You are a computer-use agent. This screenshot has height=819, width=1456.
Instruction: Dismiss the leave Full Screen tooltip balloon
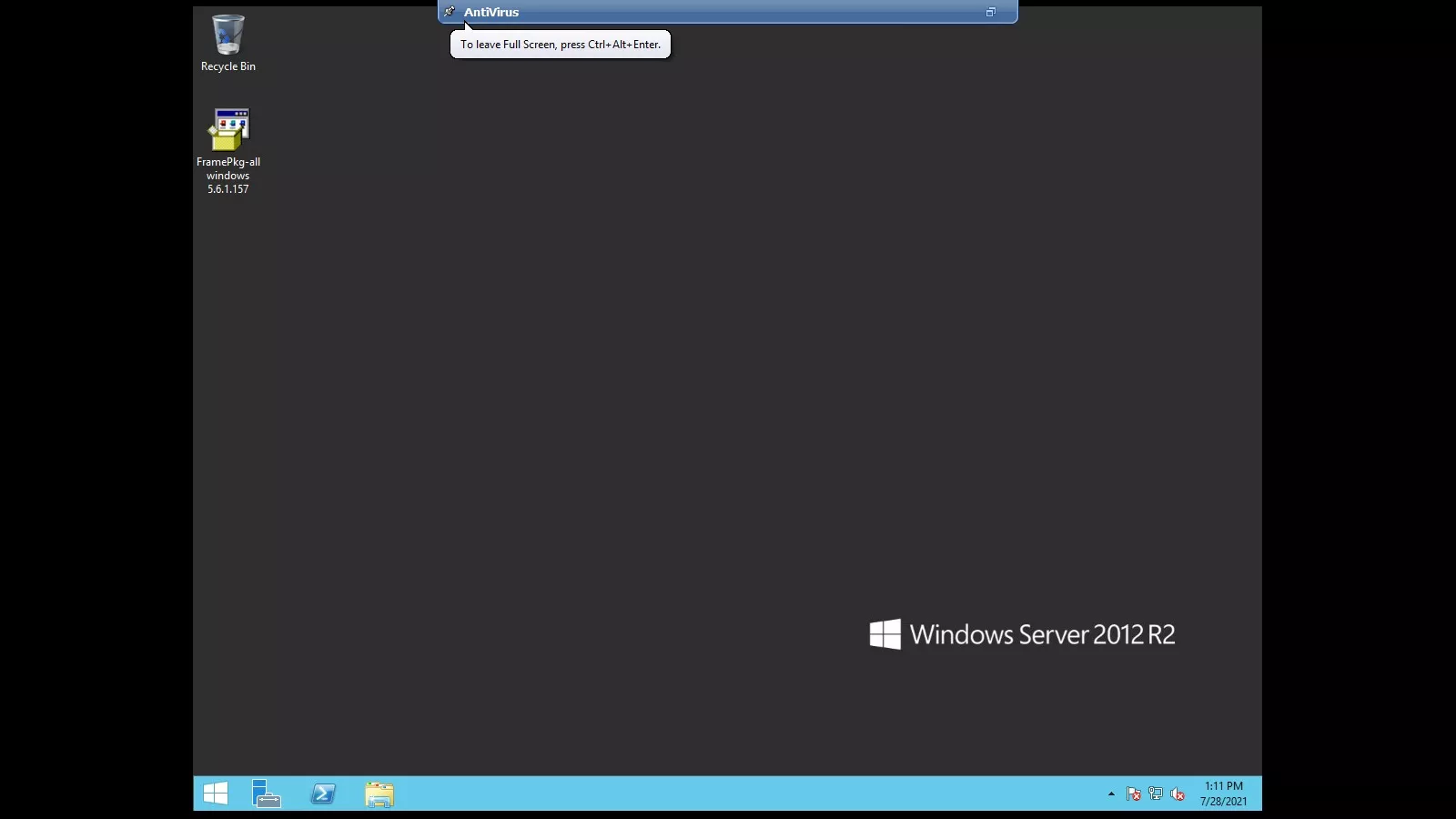(x=560, y=45)
